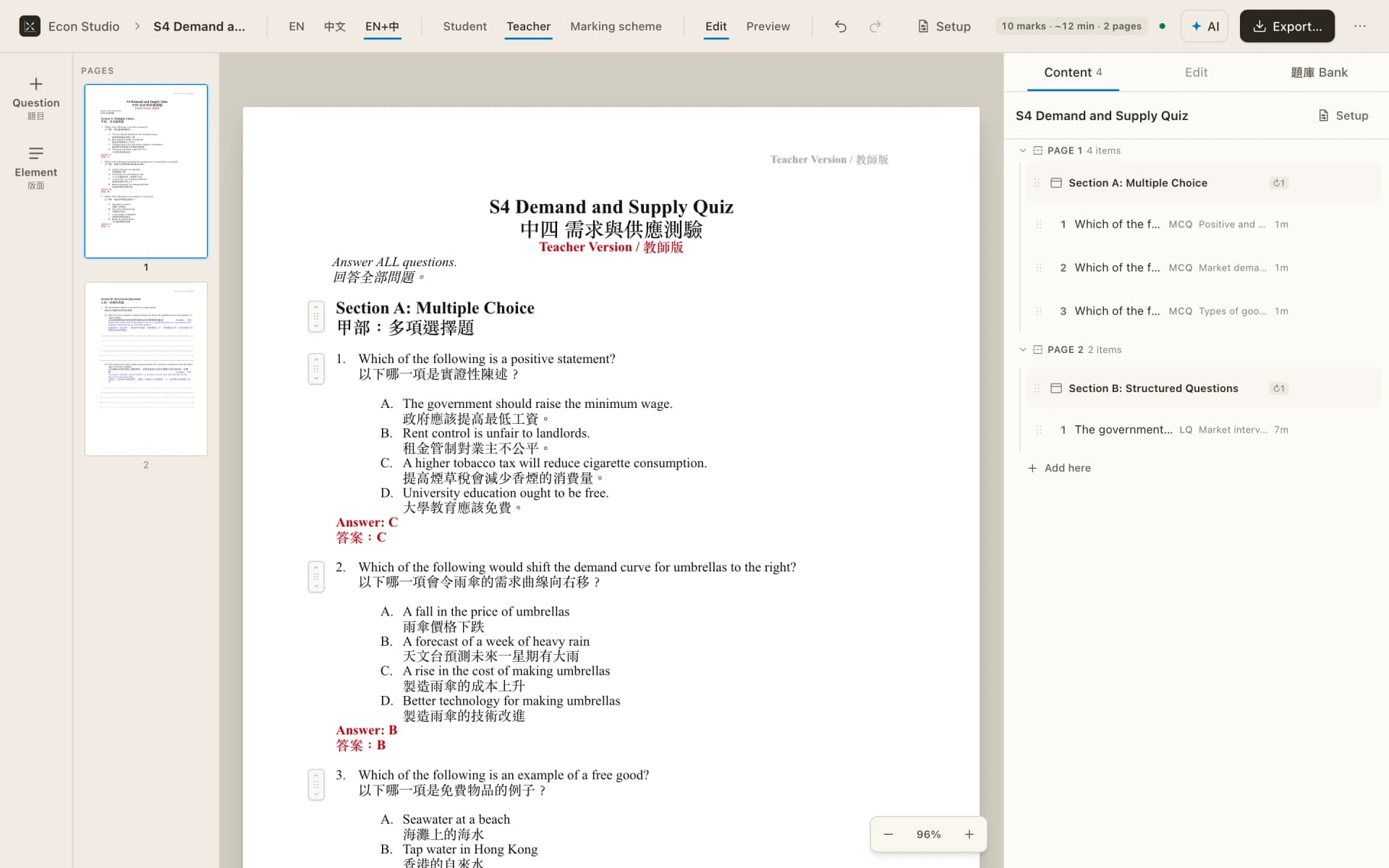Click the reorder handle next to question 3

click(315, 784)
